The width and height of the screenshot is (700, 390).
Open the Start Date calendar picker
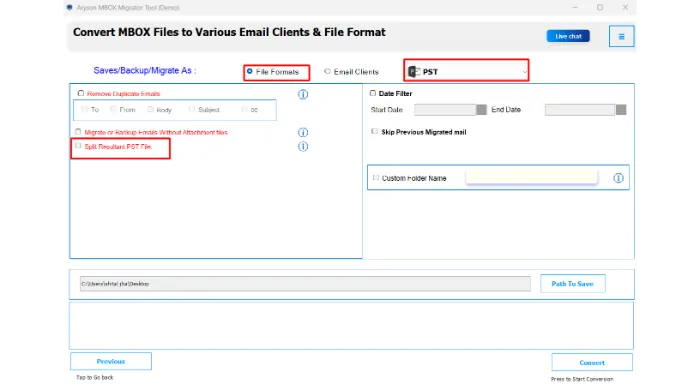pos(481,110)
